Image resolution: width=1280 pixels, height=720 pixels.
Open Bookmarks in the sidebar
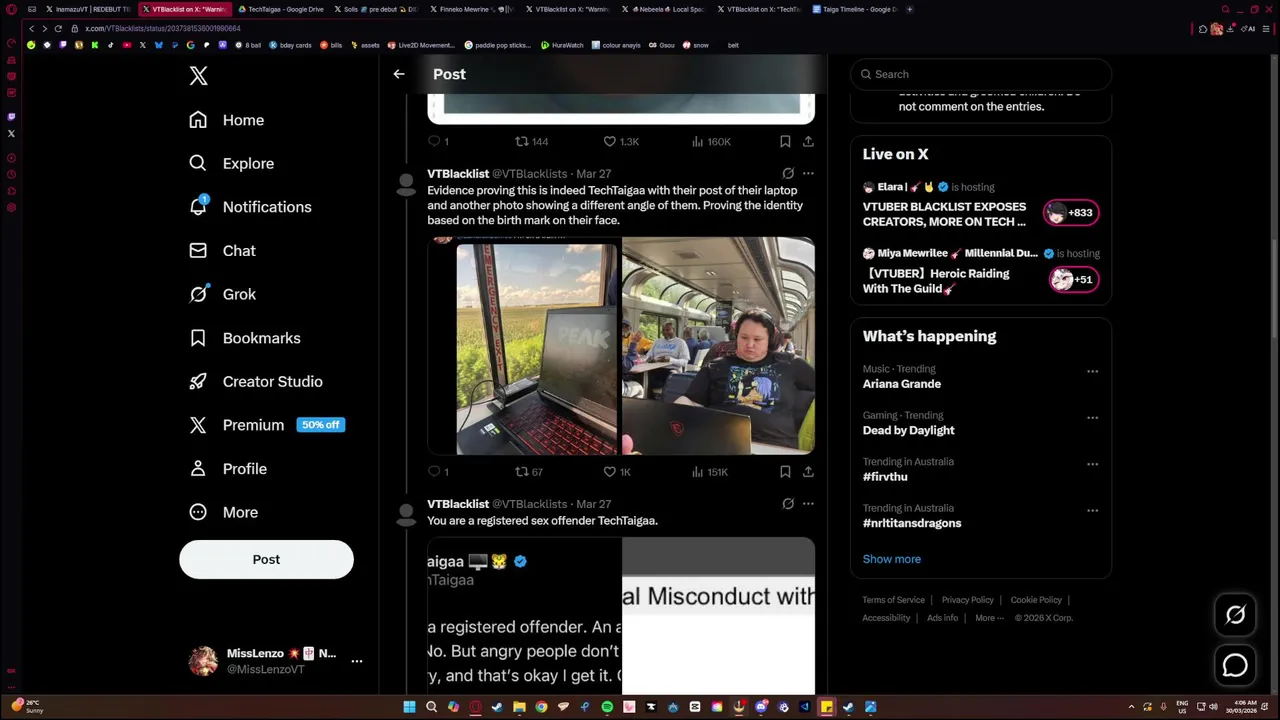[x=245, y=338]
